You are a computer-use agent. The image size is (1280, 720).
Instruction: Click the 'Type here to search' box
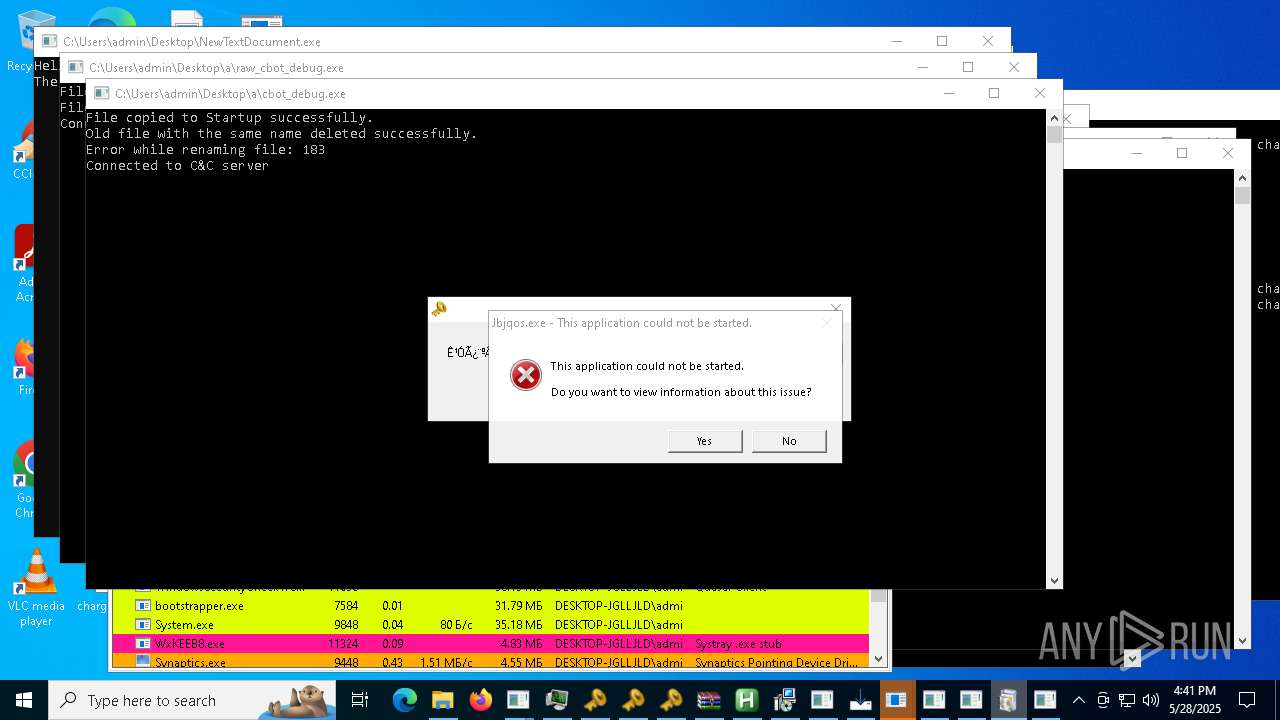(x=192, y=700)
